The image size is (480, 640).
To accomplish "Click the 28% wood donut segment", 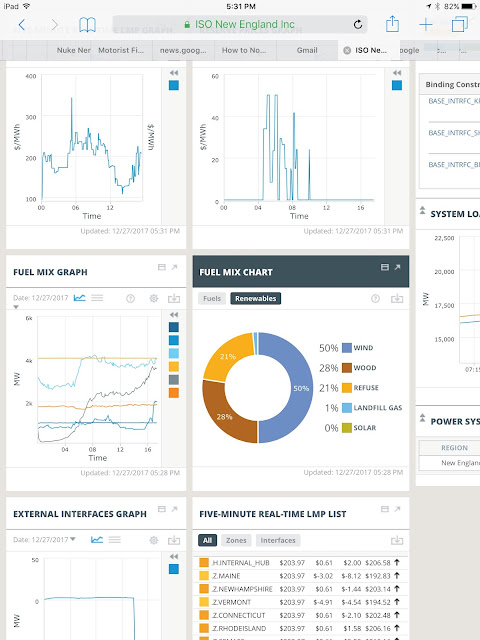I will coord(224,417).
